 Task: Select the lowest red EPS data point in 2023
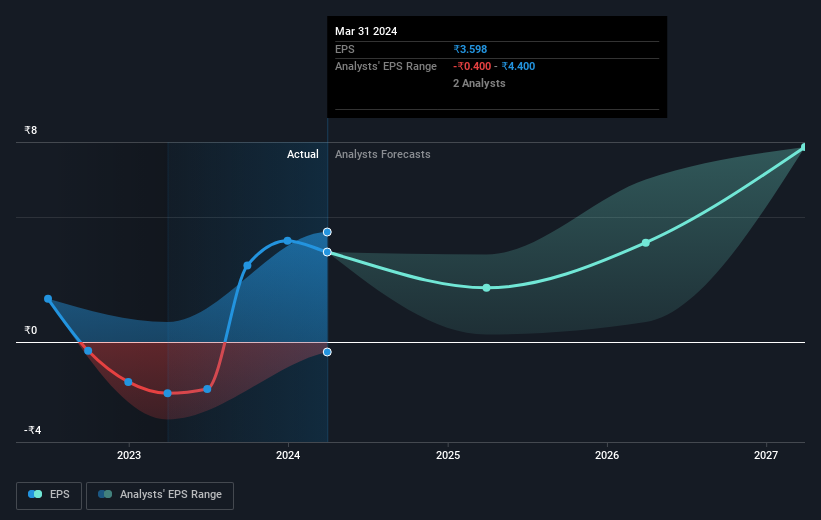[168, 393]
